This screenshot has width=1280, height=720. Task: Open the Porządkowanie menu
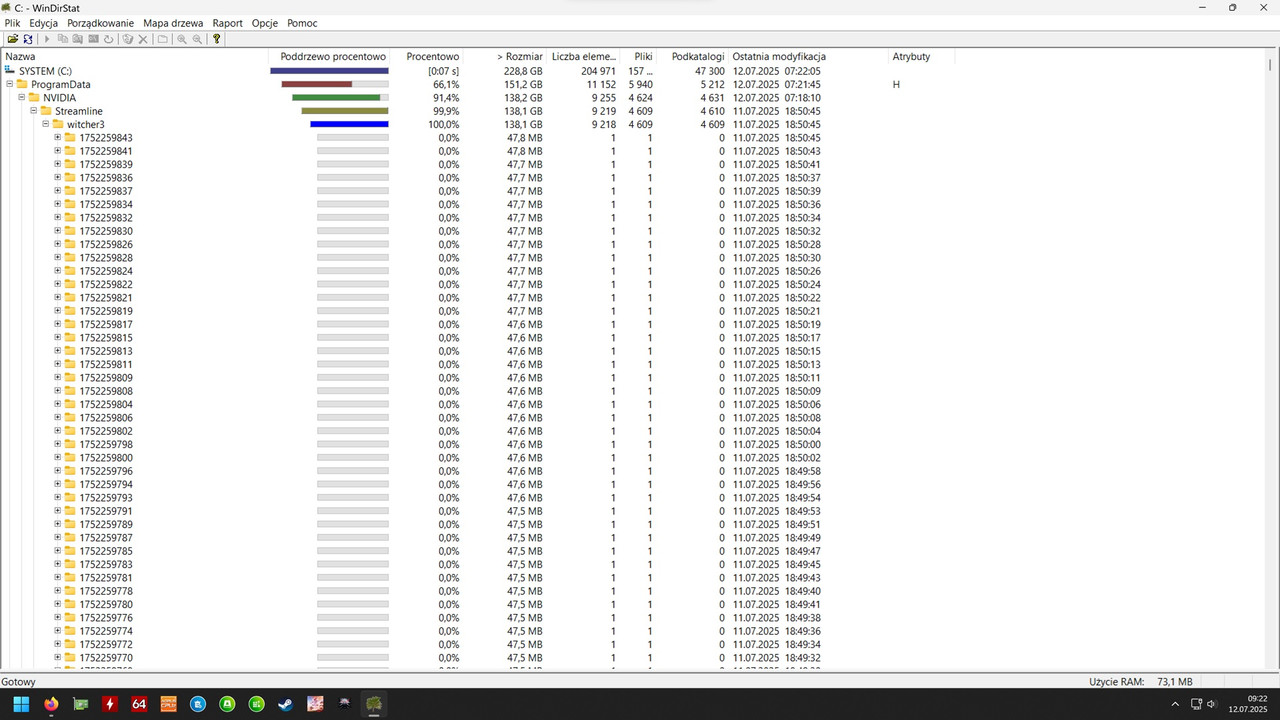100,23
